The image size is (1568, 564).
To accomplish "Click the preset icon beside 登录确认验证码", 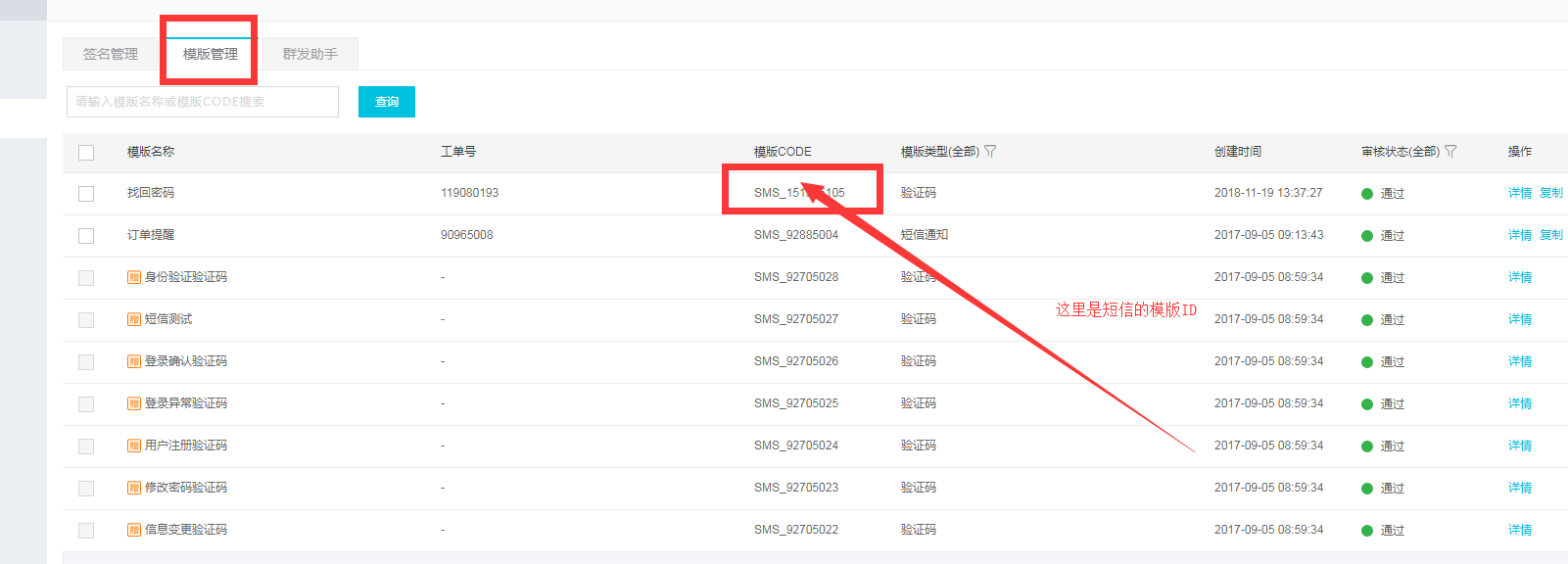I will [x=134, y=361].
